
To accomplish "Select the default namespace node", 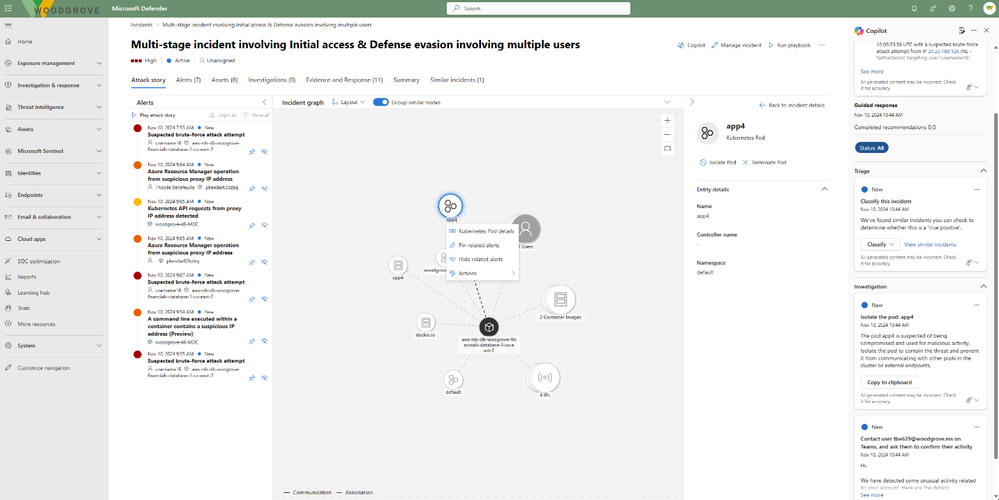I will 453,380.
